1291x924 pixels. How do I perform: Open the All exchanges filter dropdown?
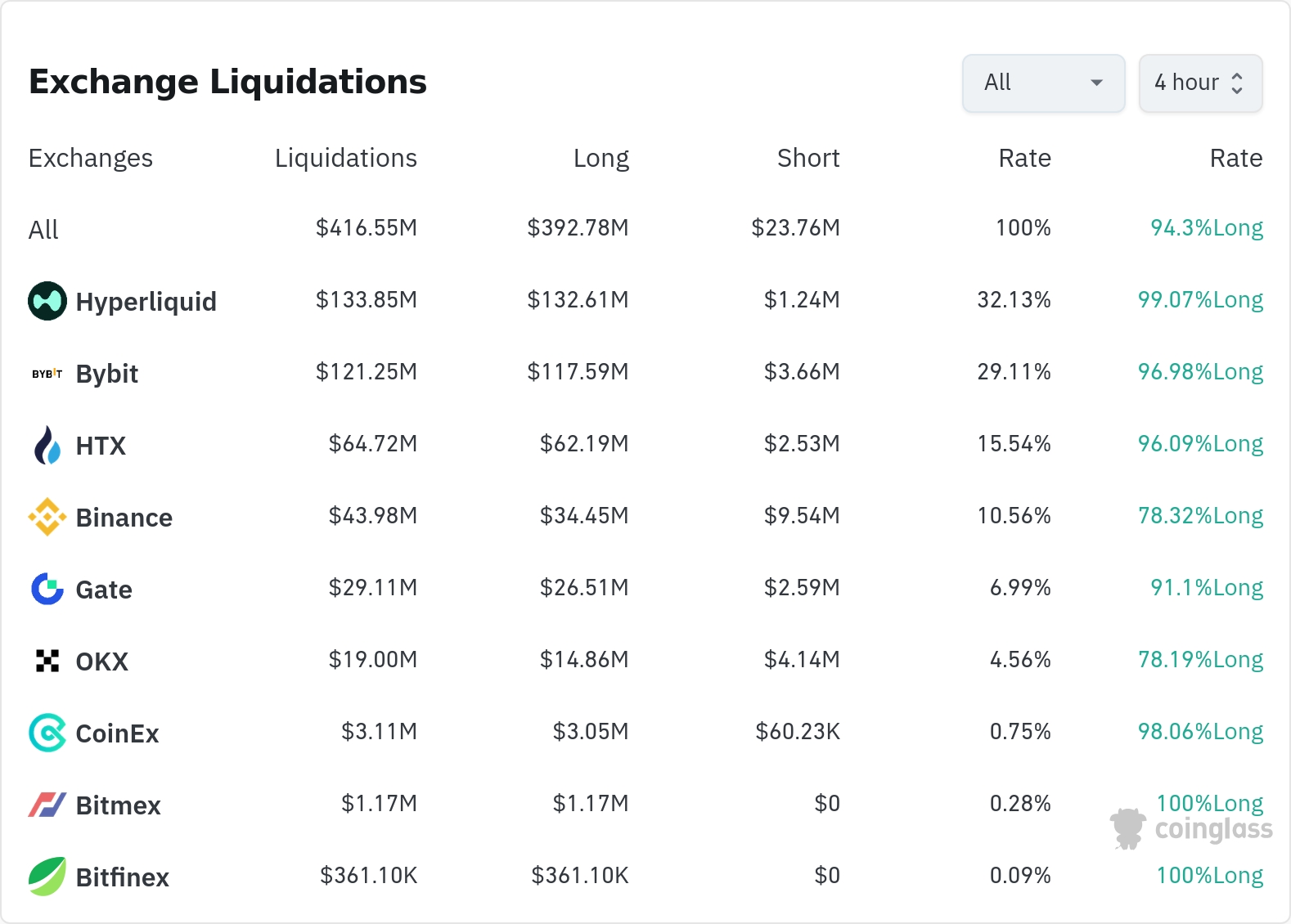tap(1042, 83)
